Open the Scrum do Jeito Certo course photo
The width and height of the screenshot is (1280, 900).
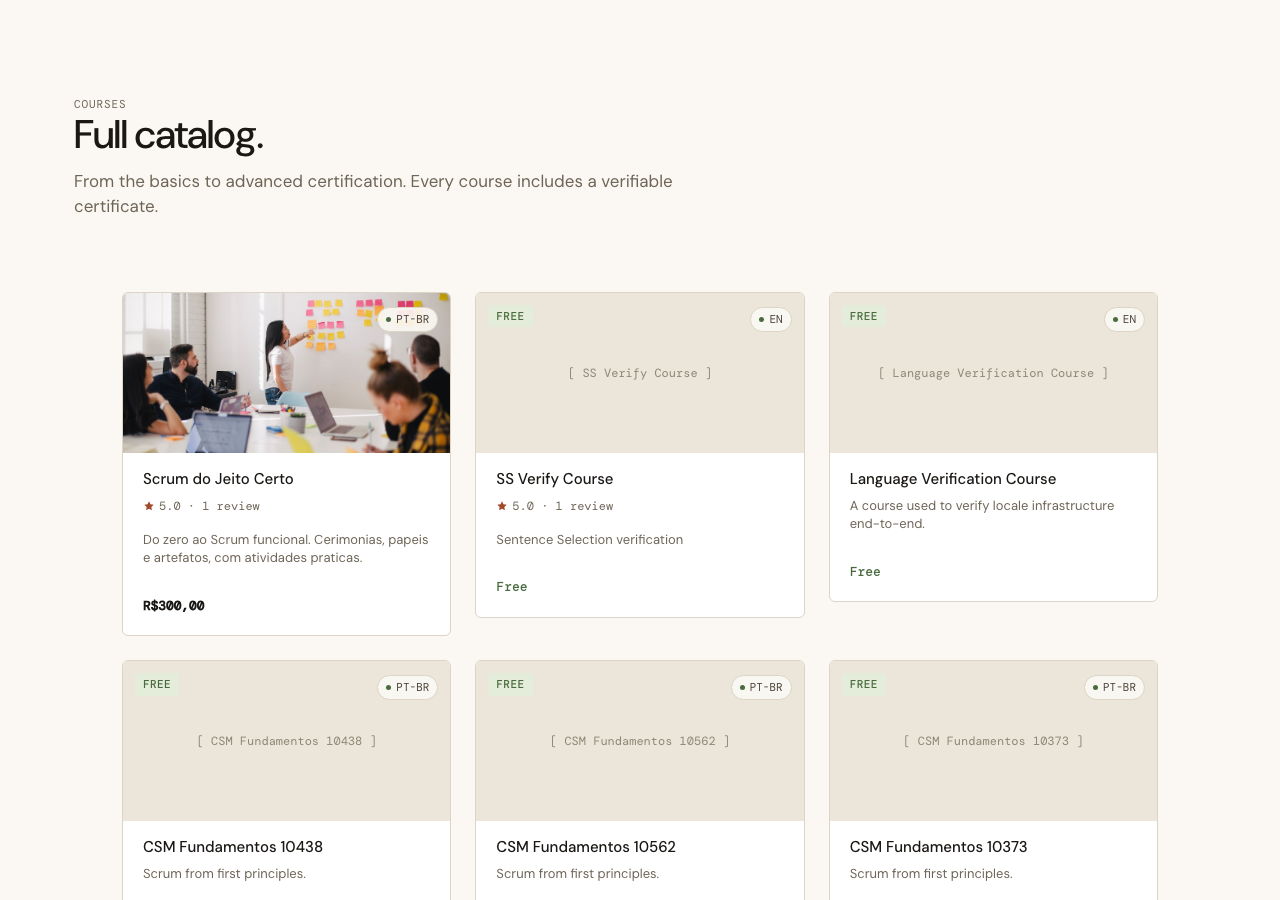point(286,373)
